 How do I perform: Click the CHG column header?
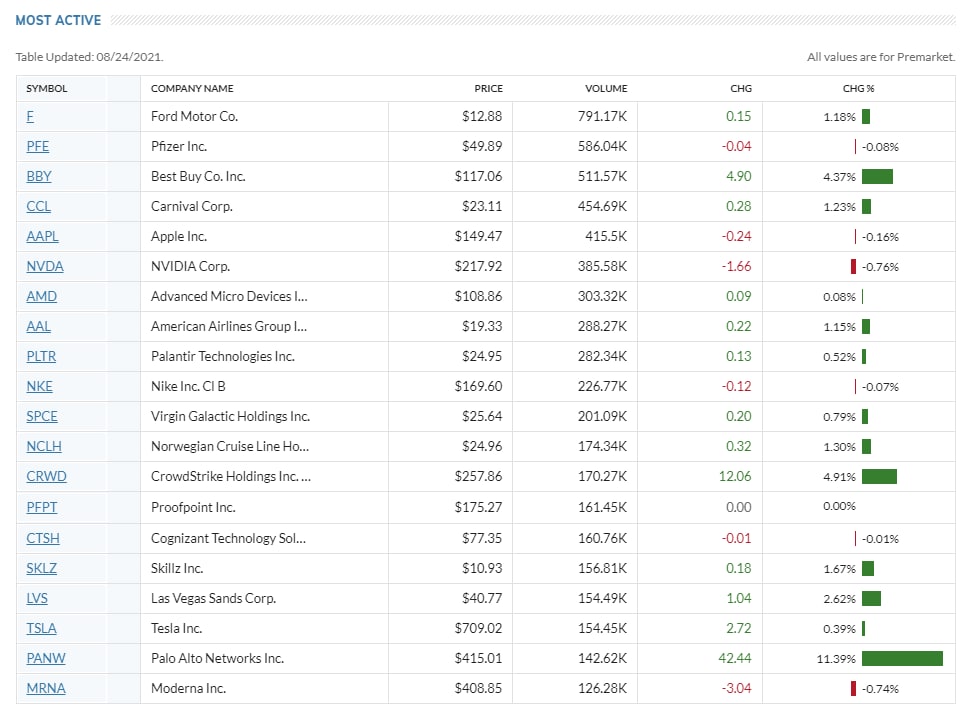pyautogui.click(x=741, y=89)
